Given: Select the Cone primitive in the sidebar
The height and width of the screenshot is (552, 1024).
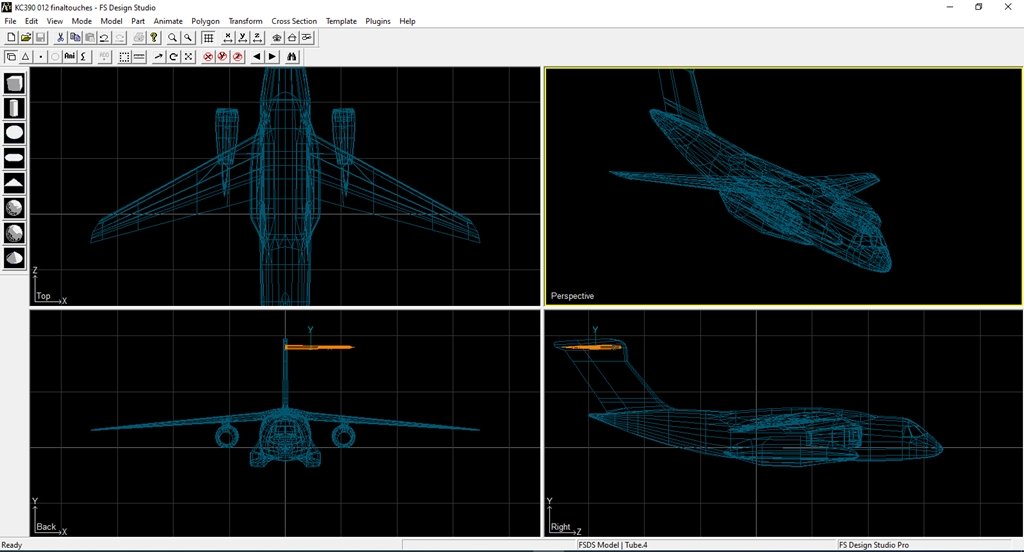Looking at the screenshot, I should (x=15, y=257).
